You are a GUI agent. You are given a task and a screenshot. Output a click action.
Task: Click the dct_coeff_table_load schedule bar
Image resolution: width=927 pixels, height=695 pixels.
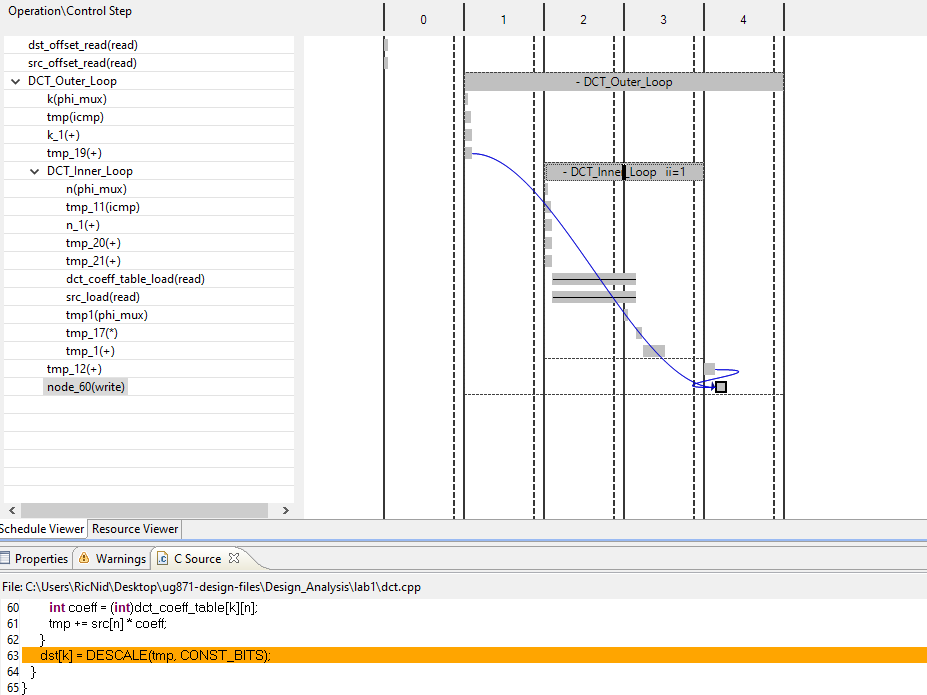[594, 279]
